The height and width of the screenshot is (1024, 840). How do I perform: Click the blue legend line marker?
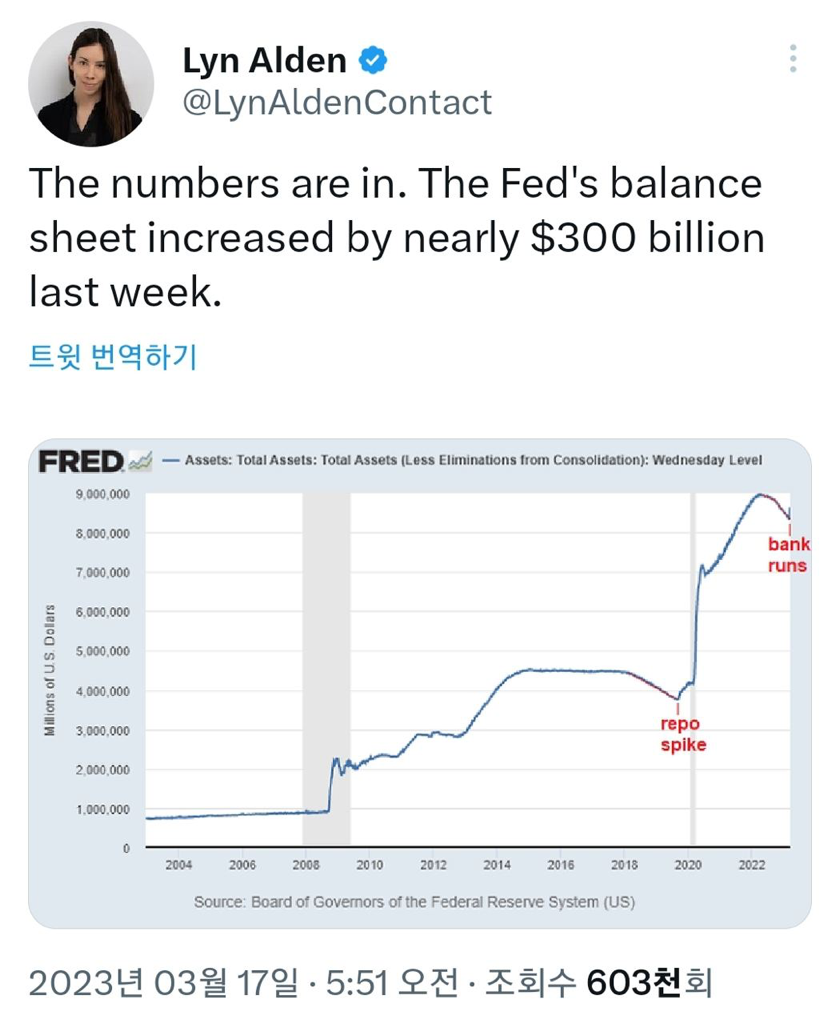coord(169,461)
